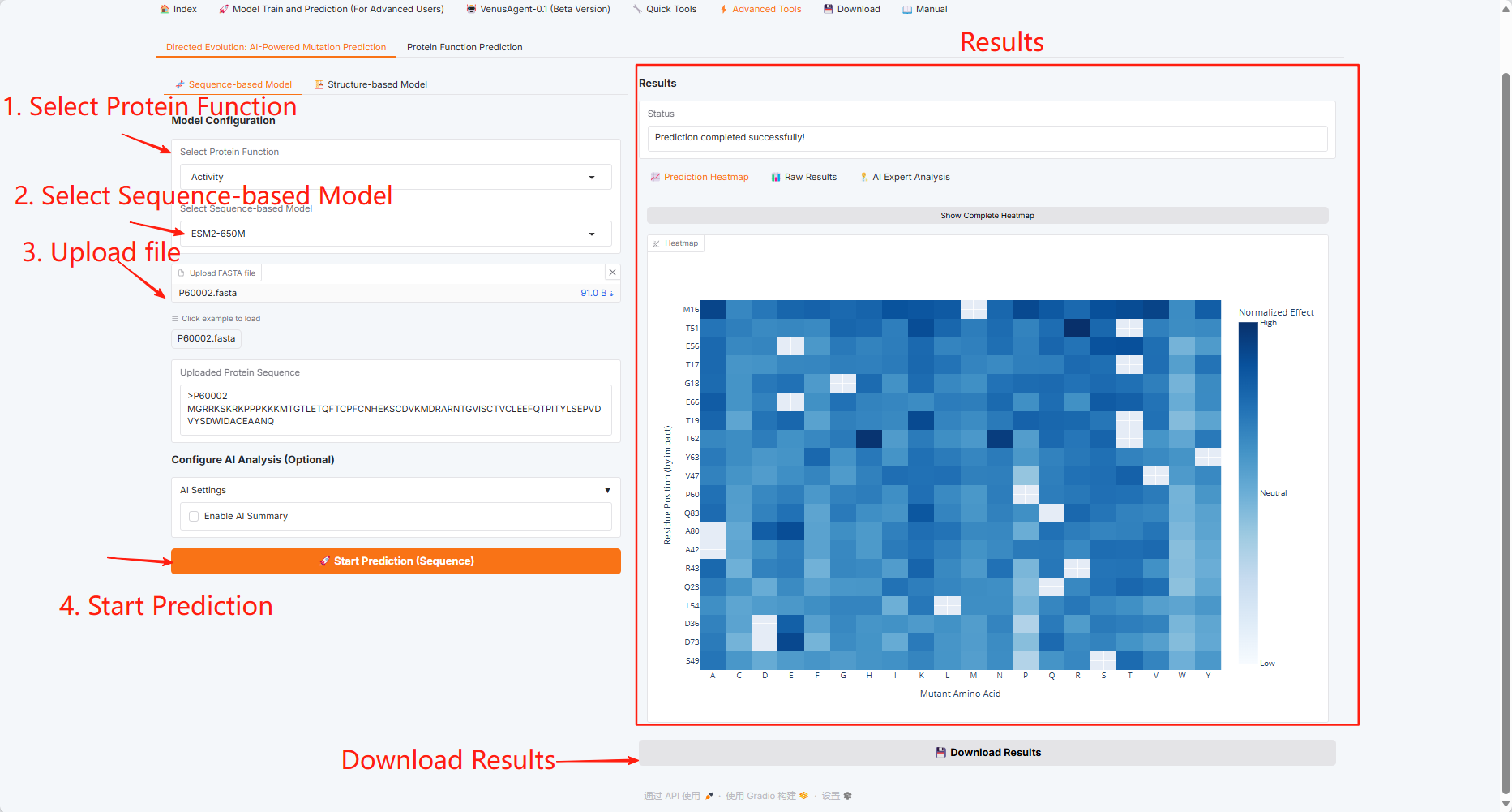Enable the AI Summary checkbox
The width and height of the screenshot is (1512, 812).
pyautogui.click(x=194, y=516)
